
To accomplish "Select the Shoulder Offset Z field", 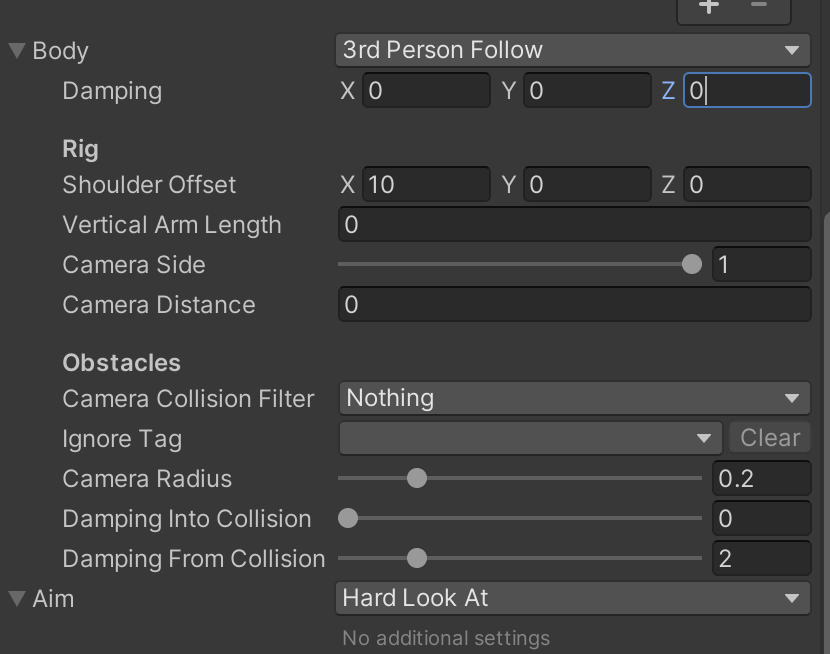I will pos(747,184).
